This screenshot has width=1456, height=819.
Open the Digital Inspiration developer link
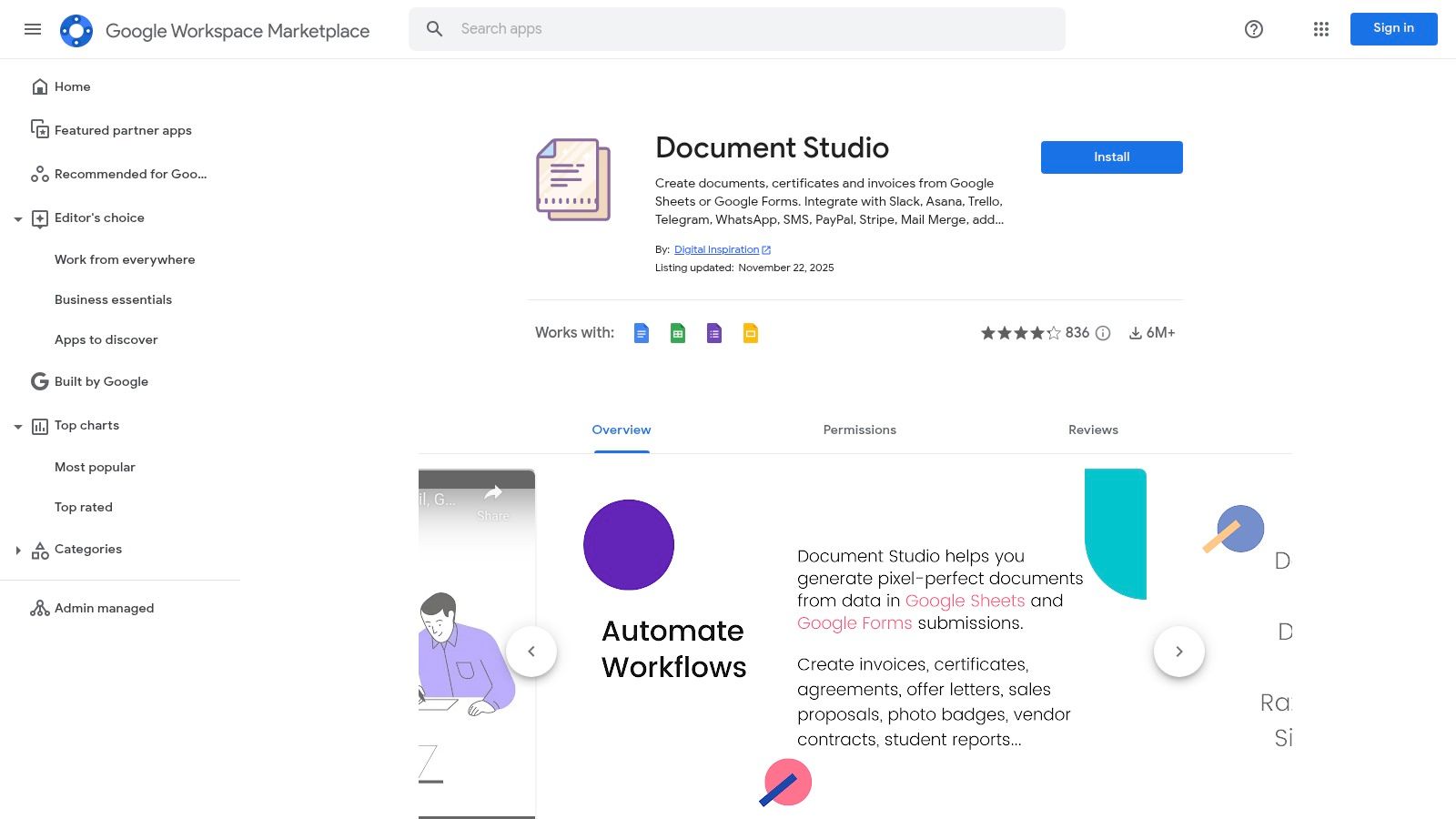716,249
